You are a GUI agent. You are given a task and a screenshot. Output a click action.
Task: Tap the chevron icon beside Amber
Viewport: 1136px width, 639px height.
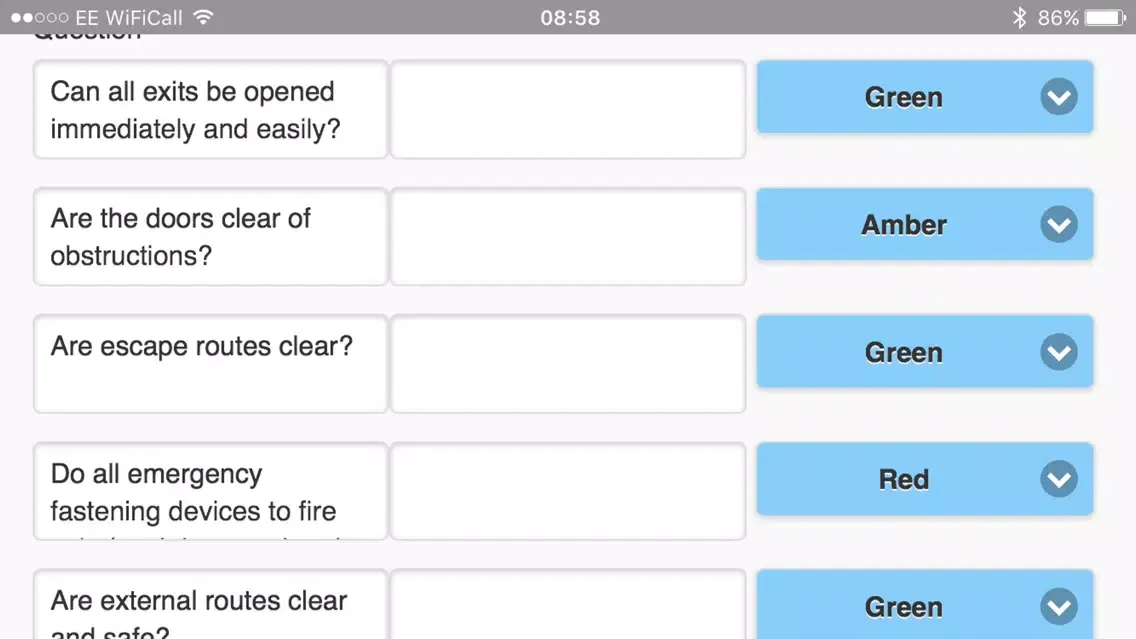1058,224
